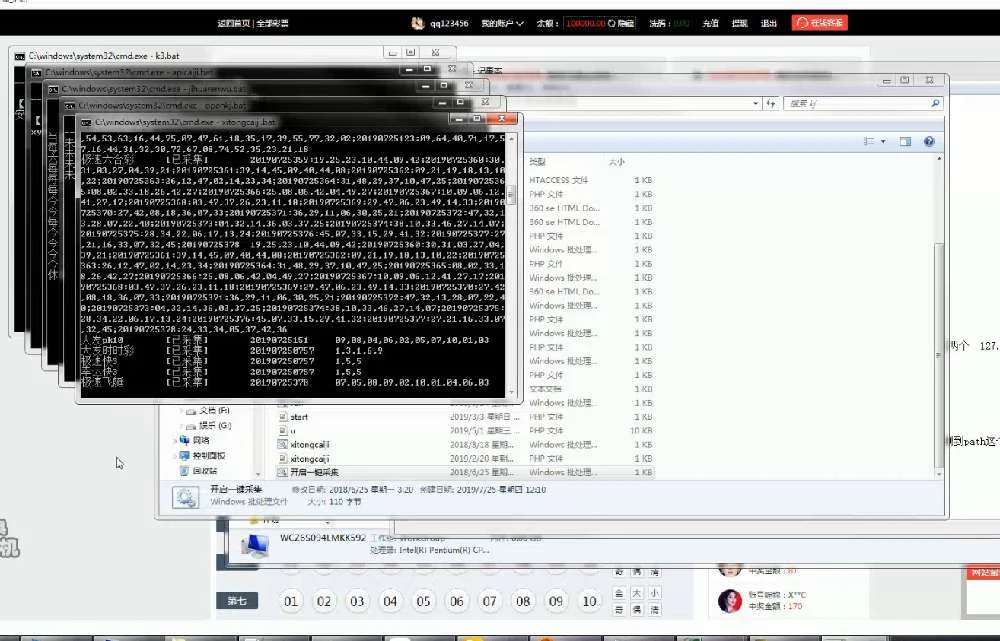This screenshot has height=641, width=1000.
Task: Select the 开启一键采集 batch file icon
Action: (281, 471)
